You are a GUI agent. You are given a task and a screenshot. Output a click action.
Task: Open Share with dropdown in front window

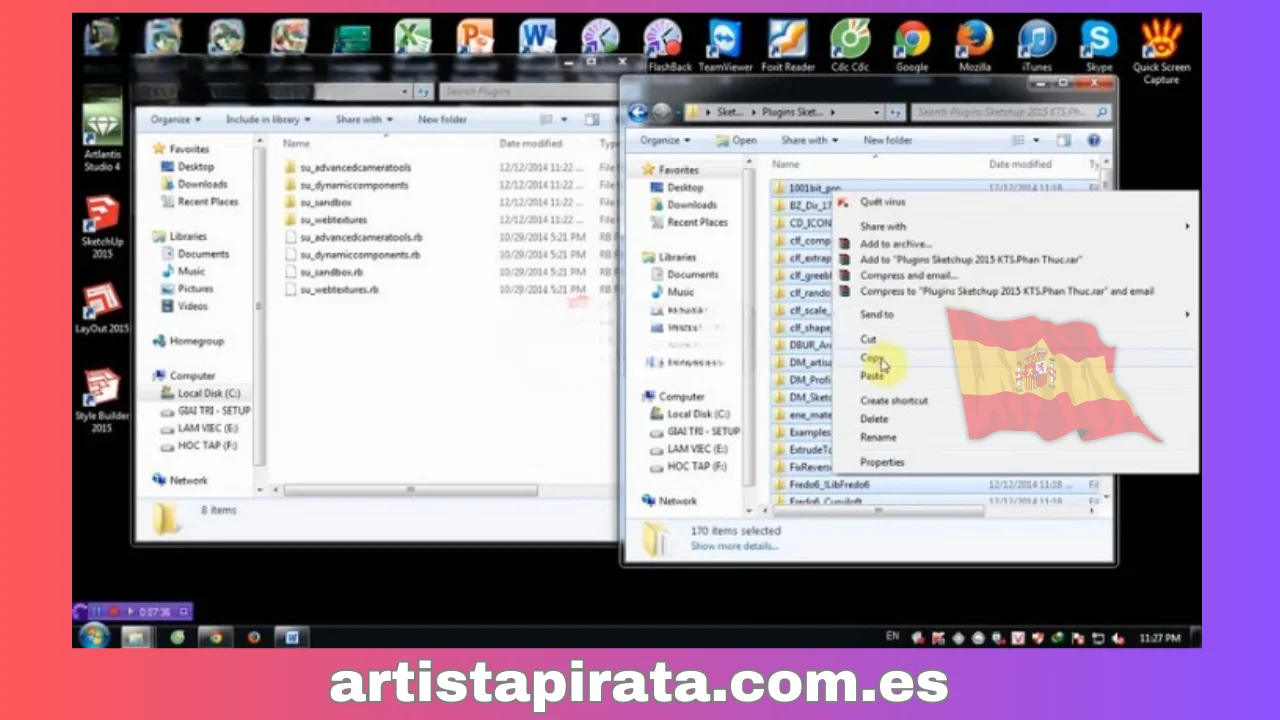click(x=810, y=141)
